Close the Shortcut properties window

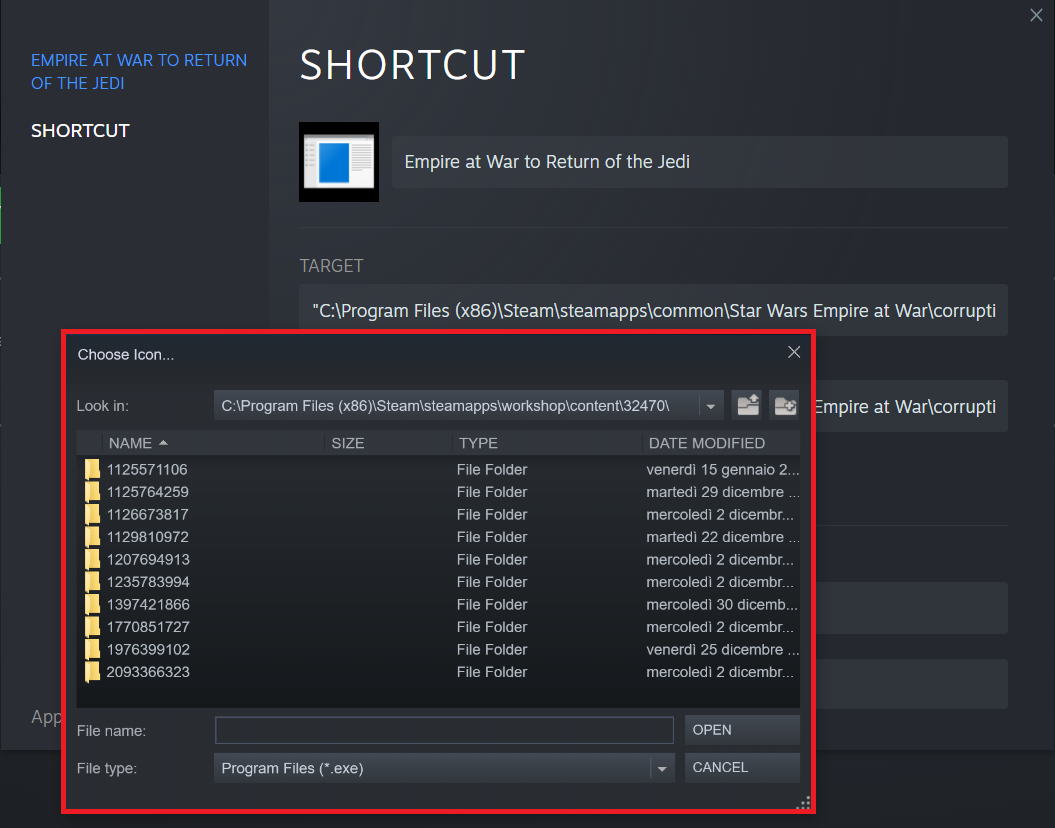1036,15
